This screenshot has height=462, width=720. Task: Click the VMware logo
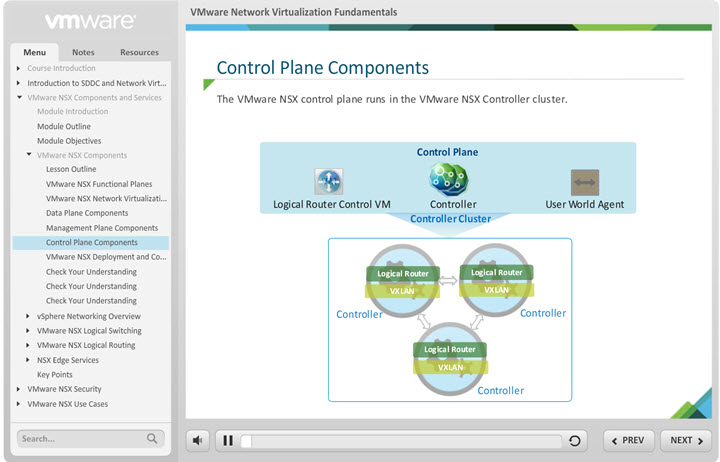[90, 21]
